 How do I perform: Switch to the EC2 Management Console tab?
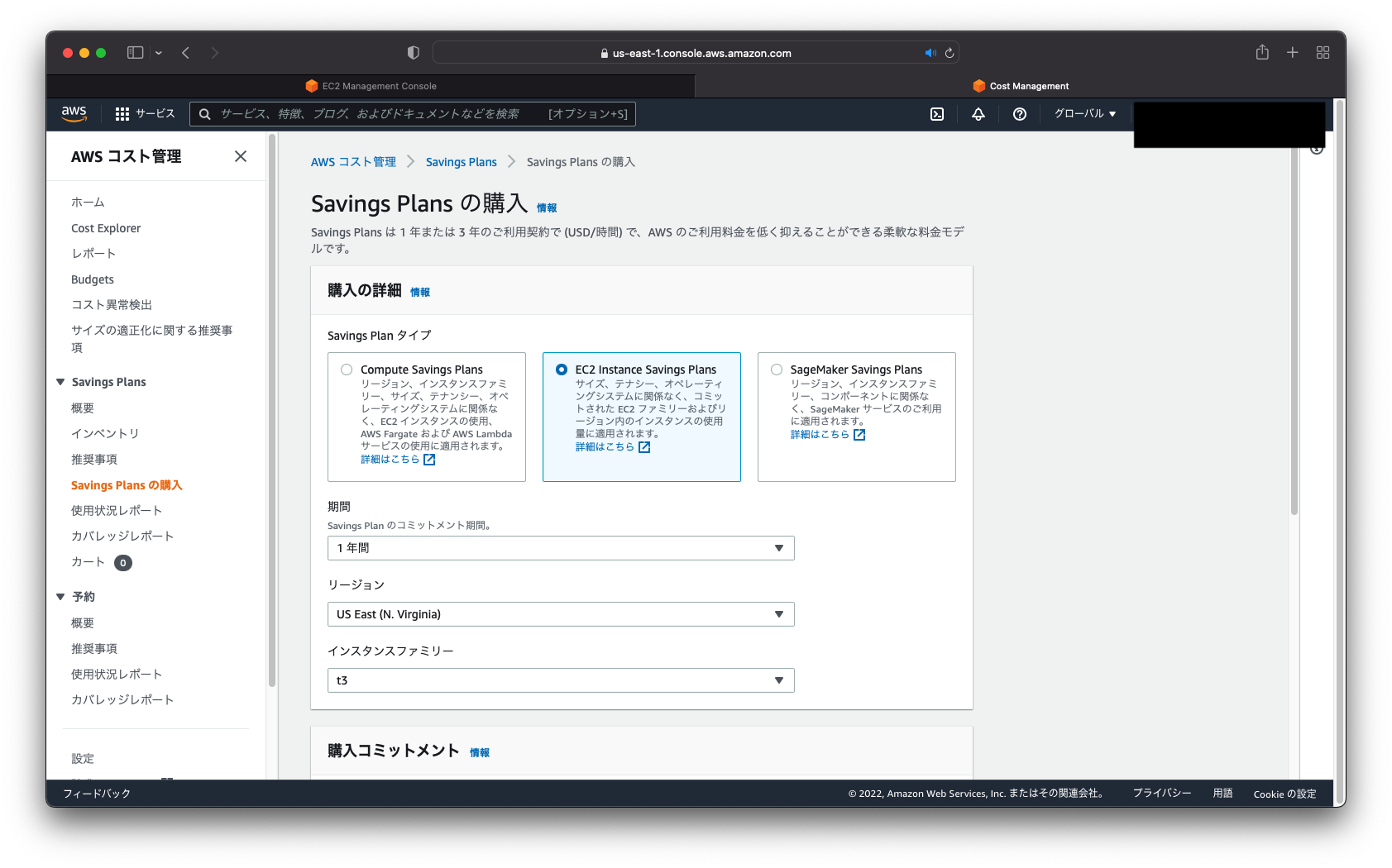(x=371, y=85)
